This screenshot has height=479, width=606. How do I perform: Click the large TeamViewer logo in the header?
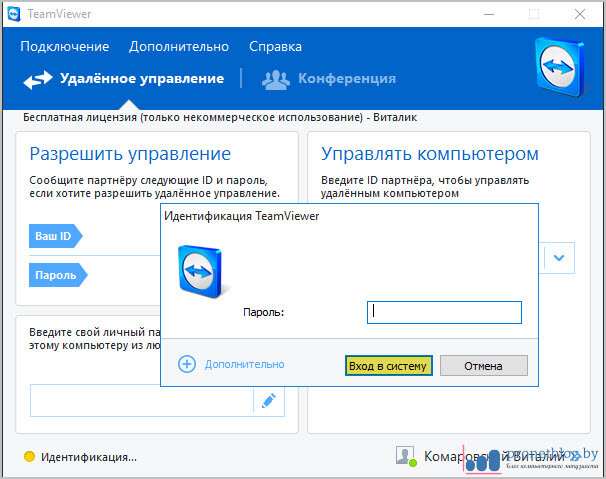pyautogui.click(x=560, y=66)
